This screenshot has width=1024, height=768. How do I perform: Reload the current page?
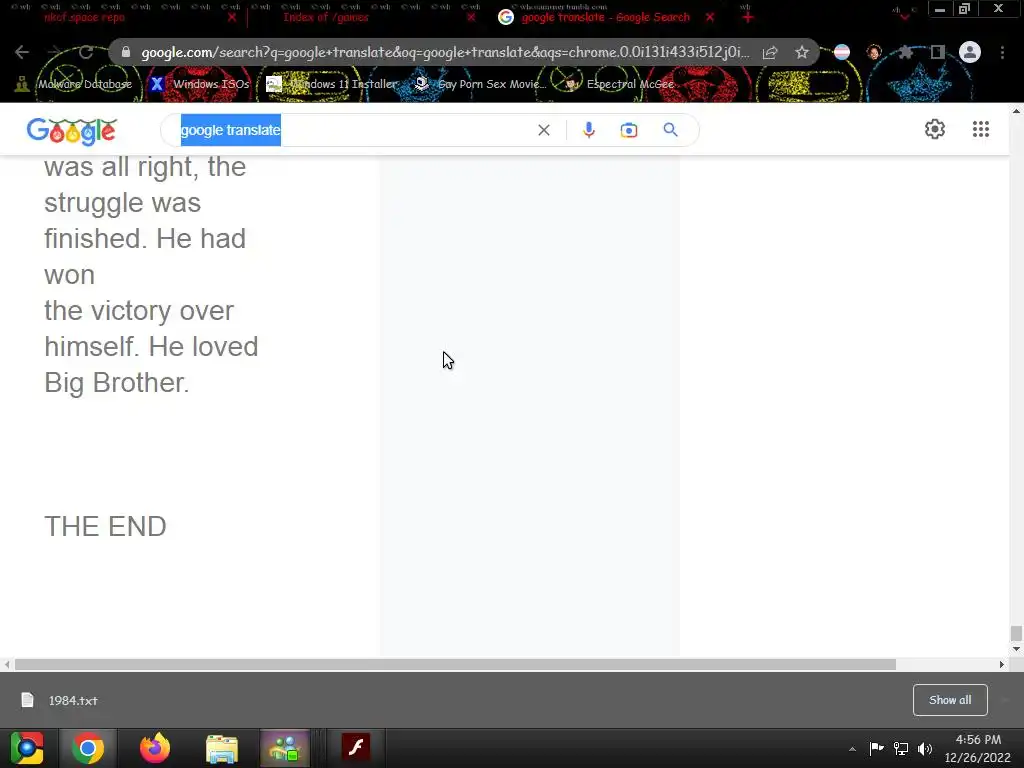(x=86, y=52)
